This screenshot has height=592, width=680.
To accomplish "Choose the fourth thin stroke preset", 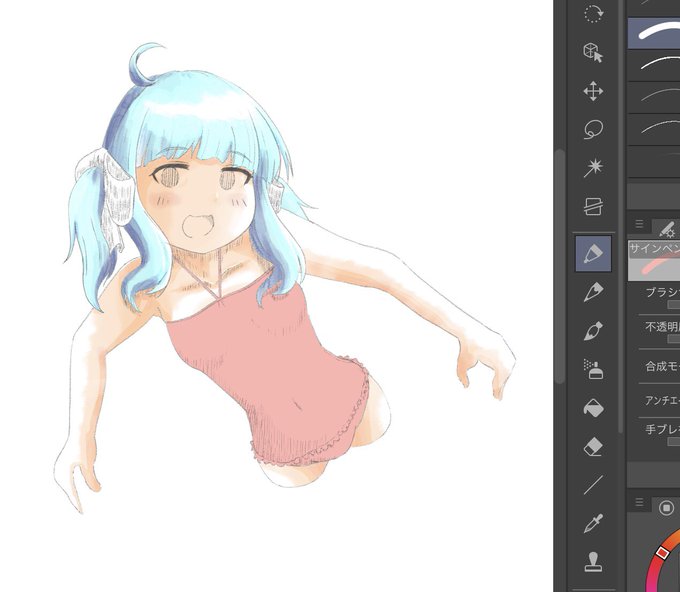I will (x=654, y=129).
